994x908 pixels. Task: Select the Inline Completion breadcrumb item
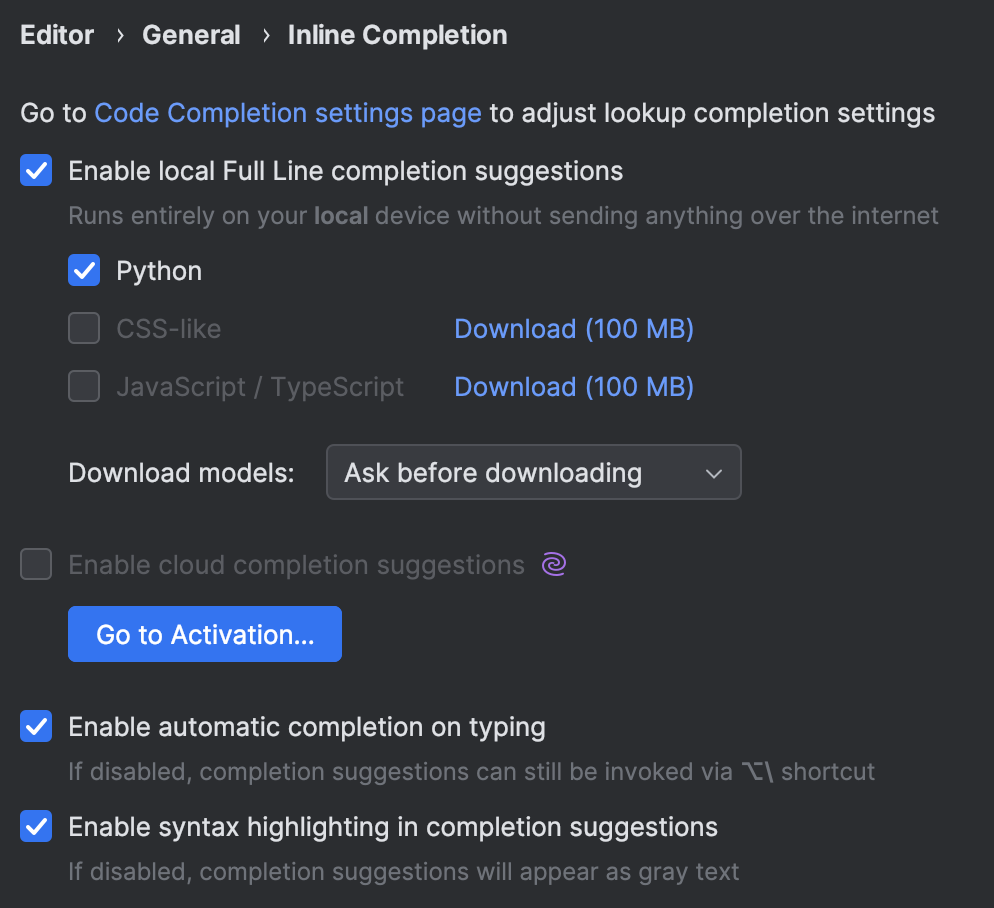(x=396, y=35)
